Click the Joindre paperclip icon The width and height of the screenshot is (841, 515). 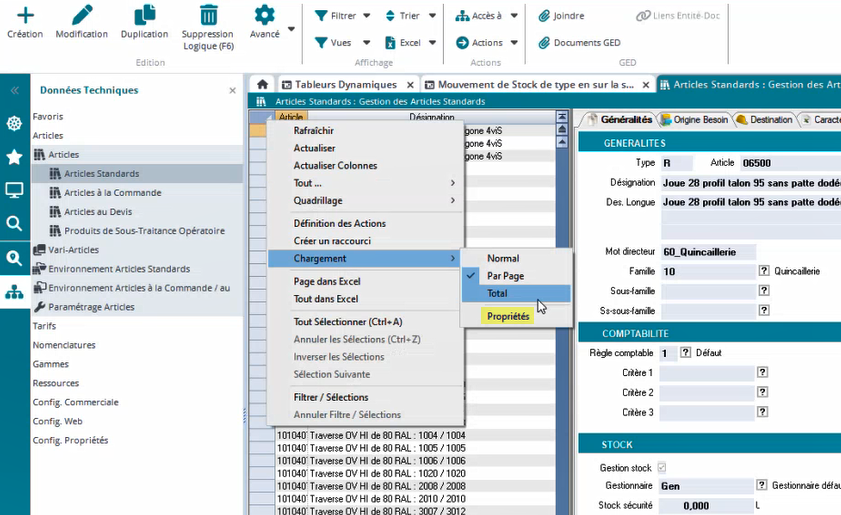click(545, 16)
